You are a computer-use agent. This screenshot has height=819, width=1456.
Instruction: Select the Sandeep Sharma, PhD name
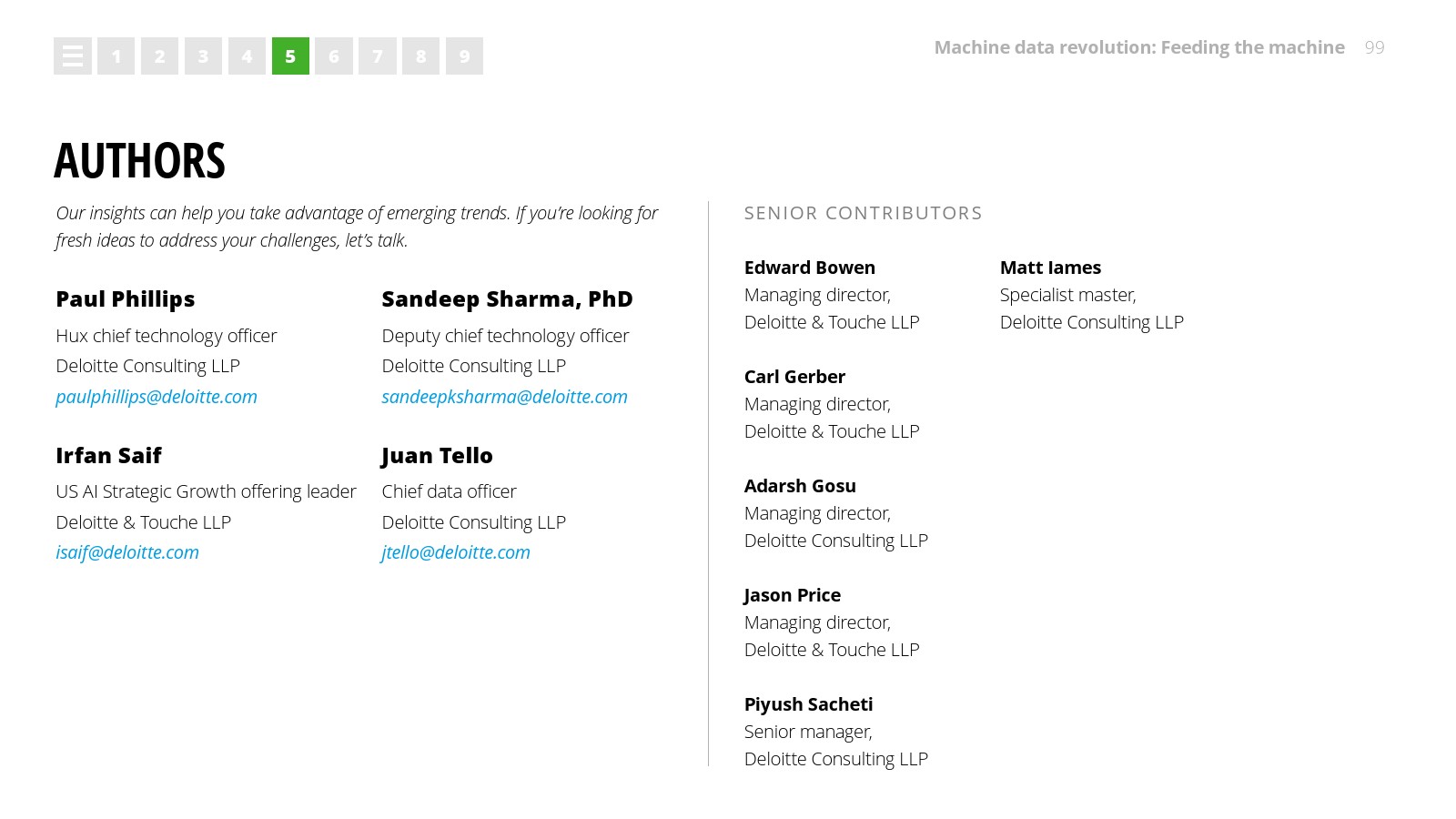tap(507, 299)
